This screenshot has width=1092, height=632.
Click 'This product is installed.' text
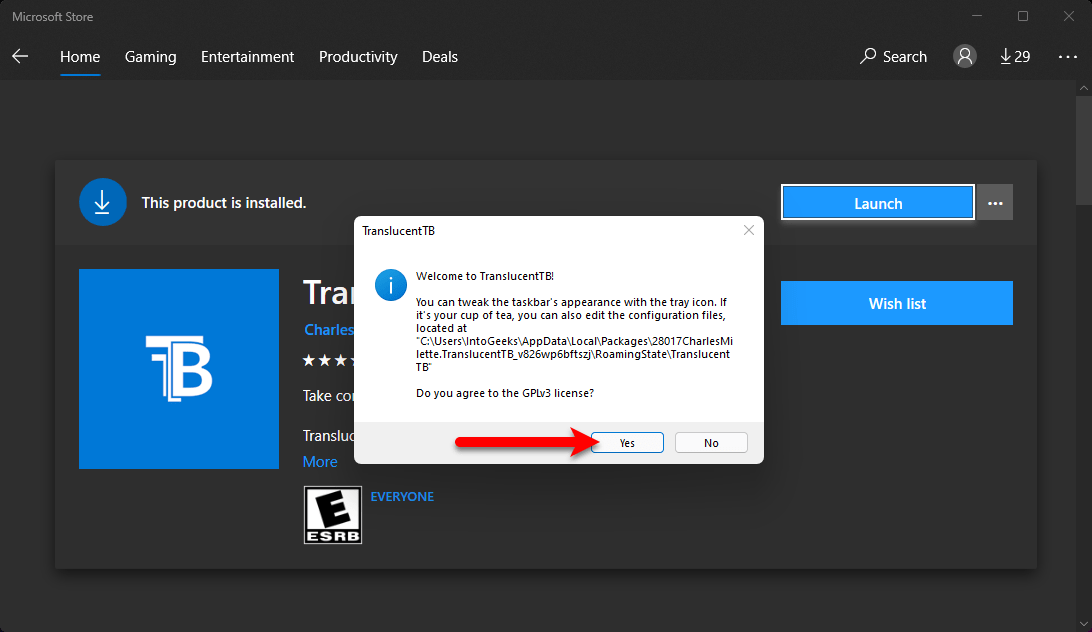coord(224,203)
